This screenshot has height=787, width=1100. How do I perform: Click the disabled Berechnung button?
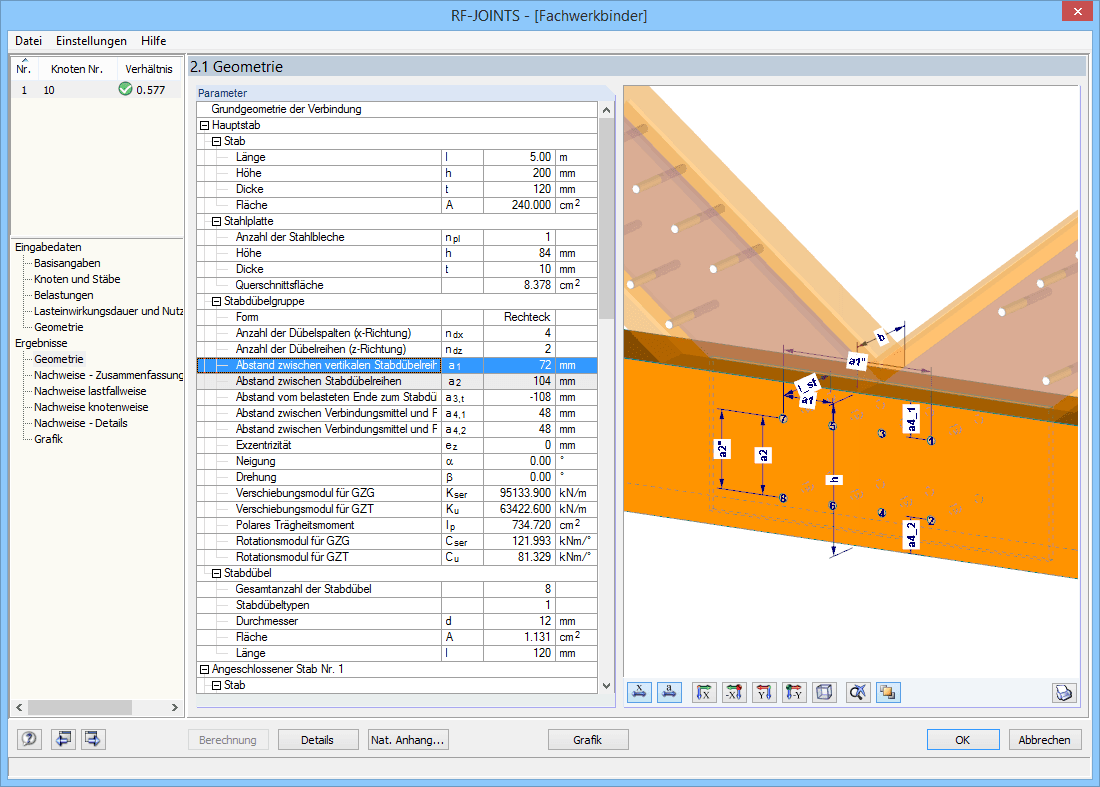coord(227,740)
